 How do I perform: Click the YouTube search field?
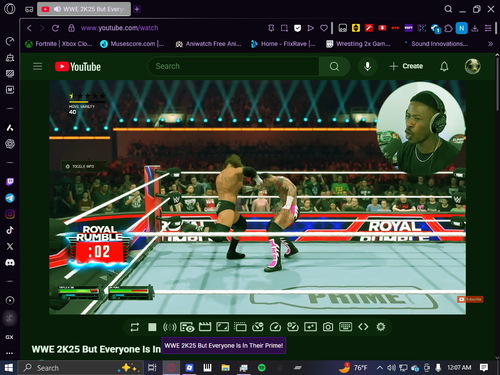pos(233,66)
